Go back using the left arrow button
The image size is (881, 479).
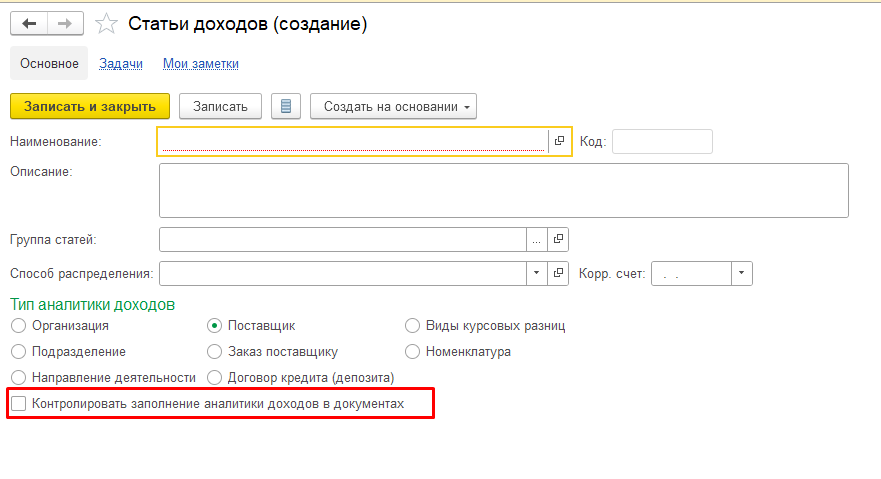pyautogui.click(x=29, y=24)
